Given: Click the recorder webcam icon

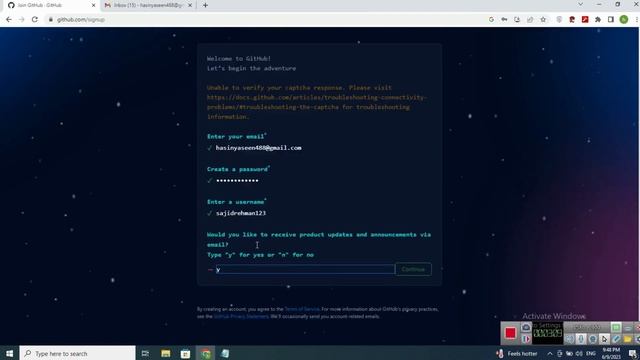Looking at the screenshot, I should click(x=593, y=339).
